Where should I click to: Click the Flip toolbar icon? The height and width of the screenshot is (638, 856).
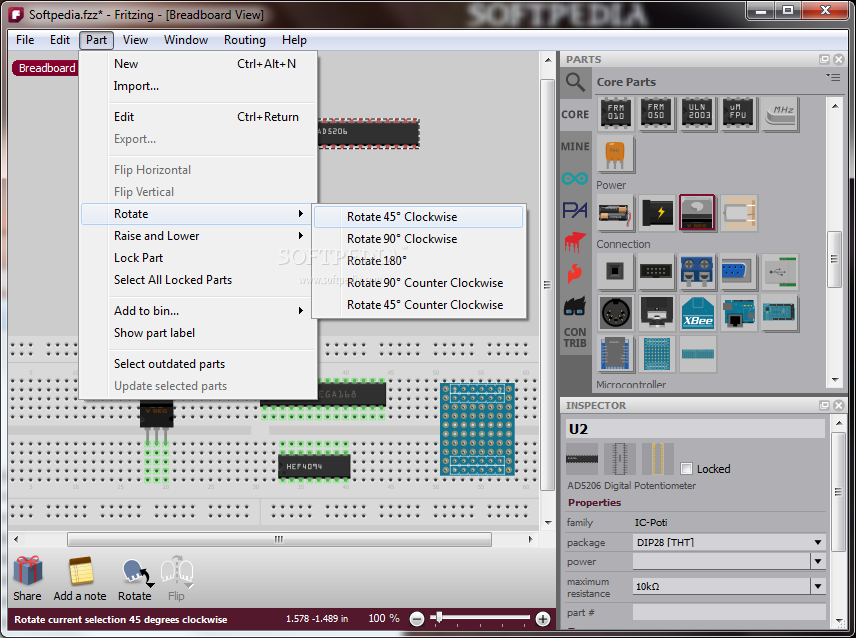[x=177, y=571]
